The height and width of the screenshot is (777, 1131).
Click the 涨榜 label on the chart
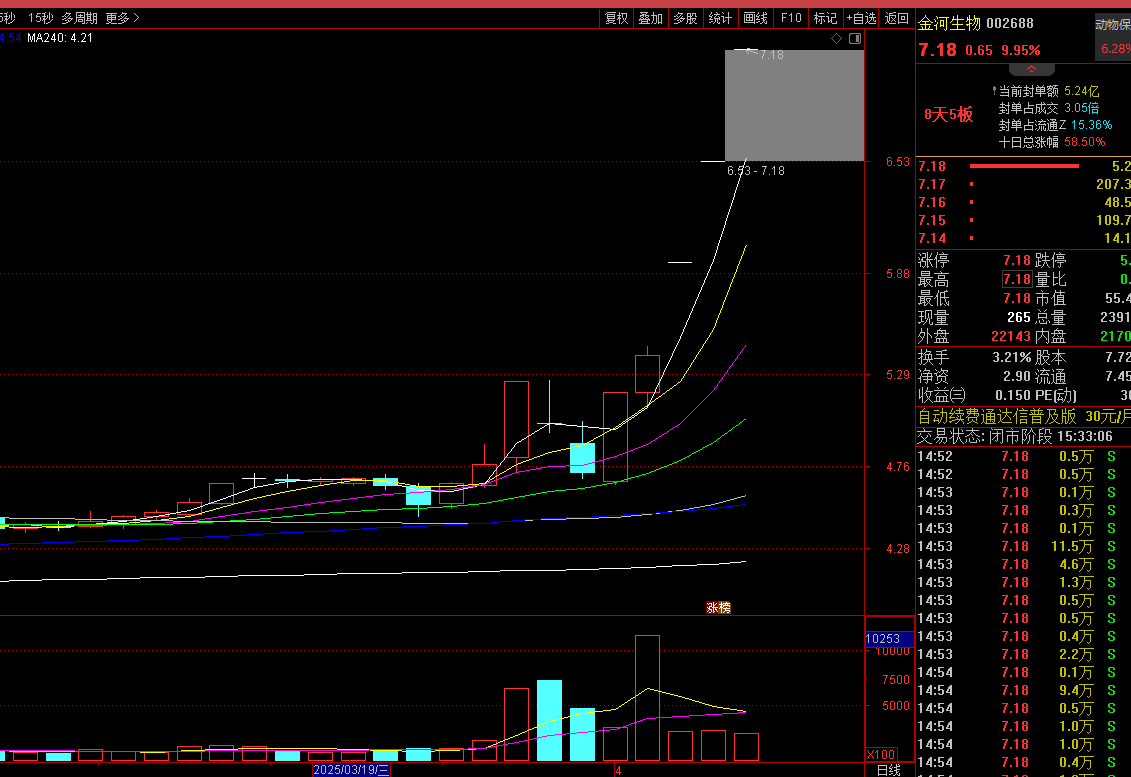718,607
